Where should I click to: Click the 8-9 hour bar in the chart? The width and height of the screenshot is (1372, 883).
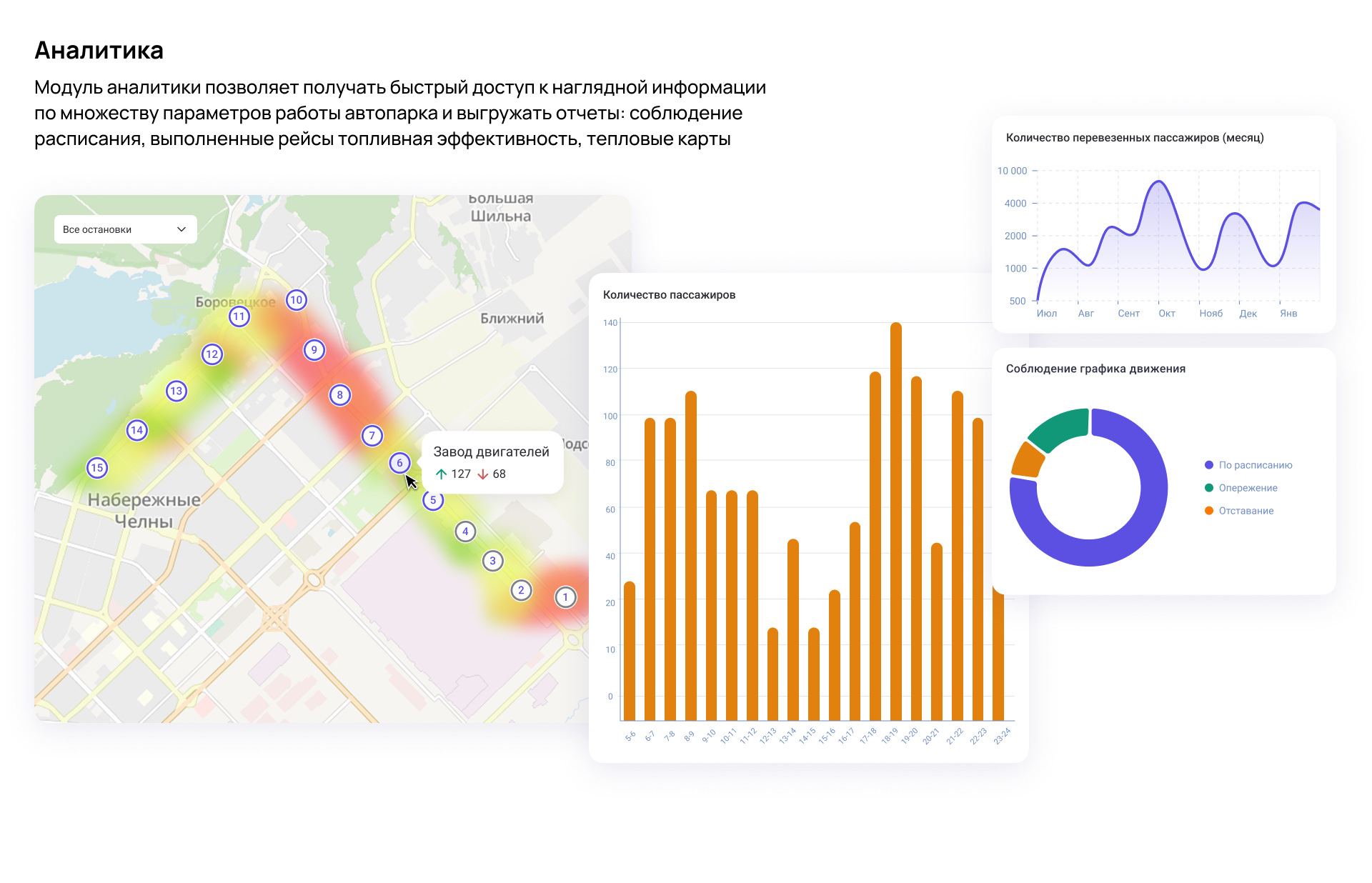[x=691, y=556]
